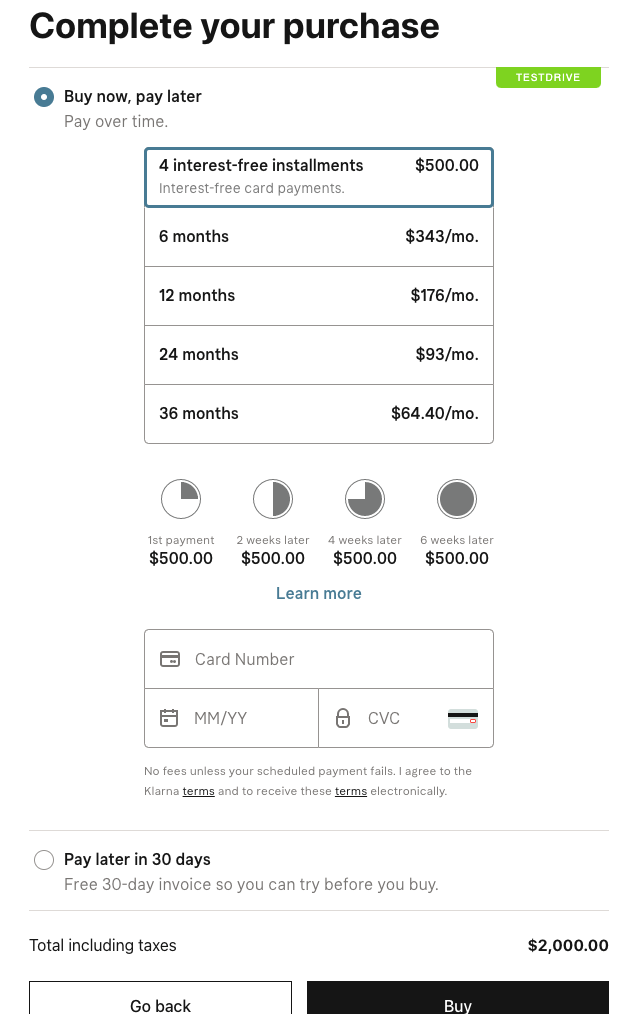The width and height of the screenshot is (623, 1014).
Task: Click the Klarna terms link
Action: 198,791
